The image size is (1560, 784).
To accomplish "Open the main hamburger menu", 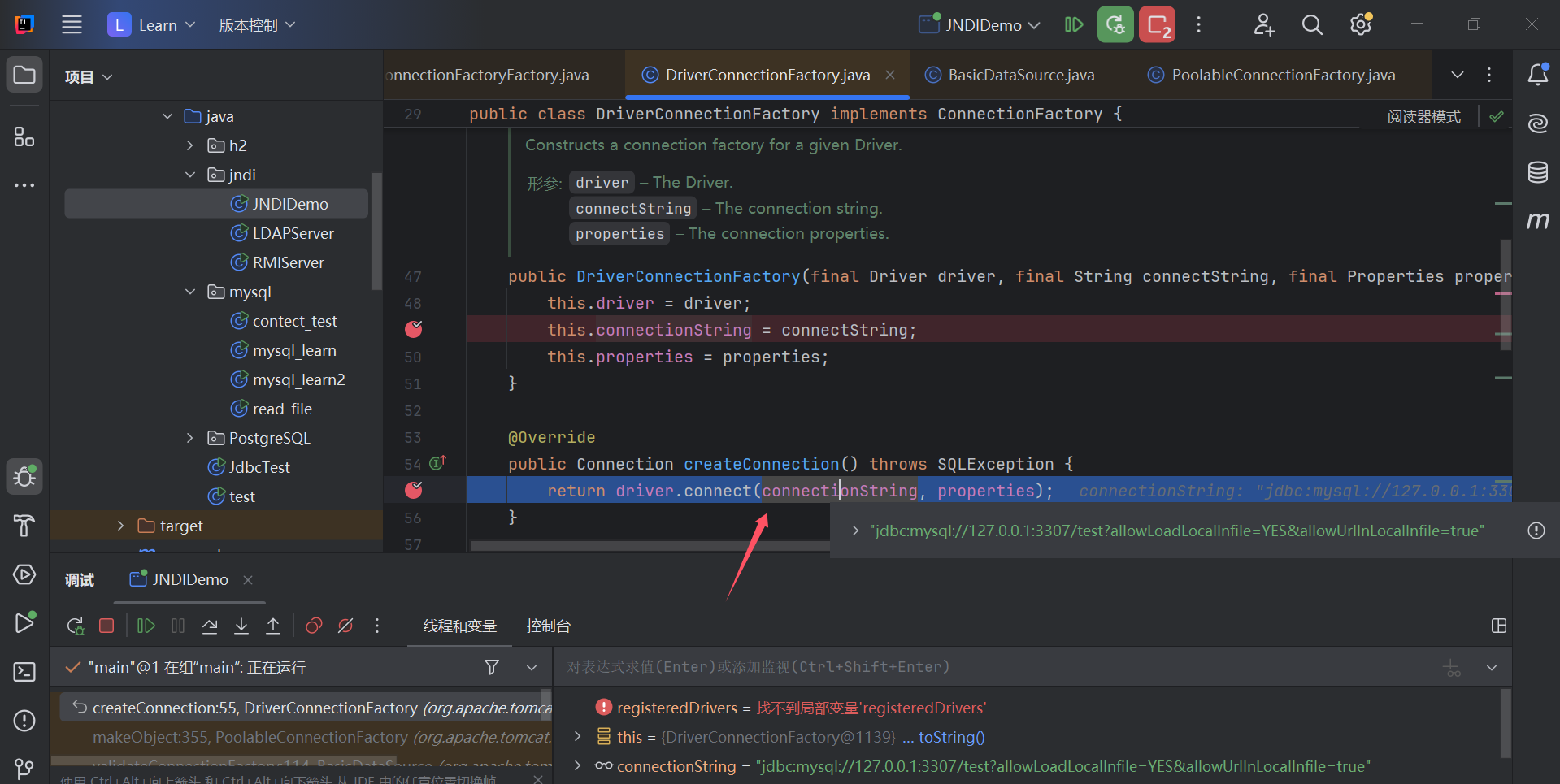I will tap(72, 24).
